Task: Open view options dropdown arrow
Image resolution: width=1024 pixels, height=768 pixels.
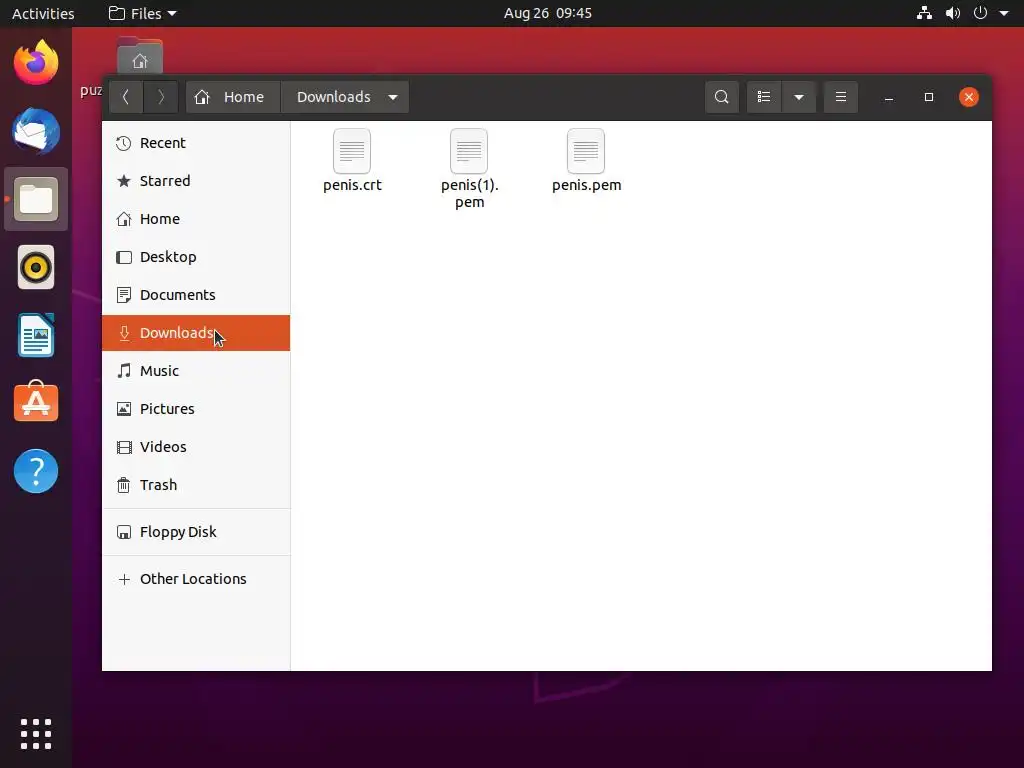Action: (x=799, y=97)
